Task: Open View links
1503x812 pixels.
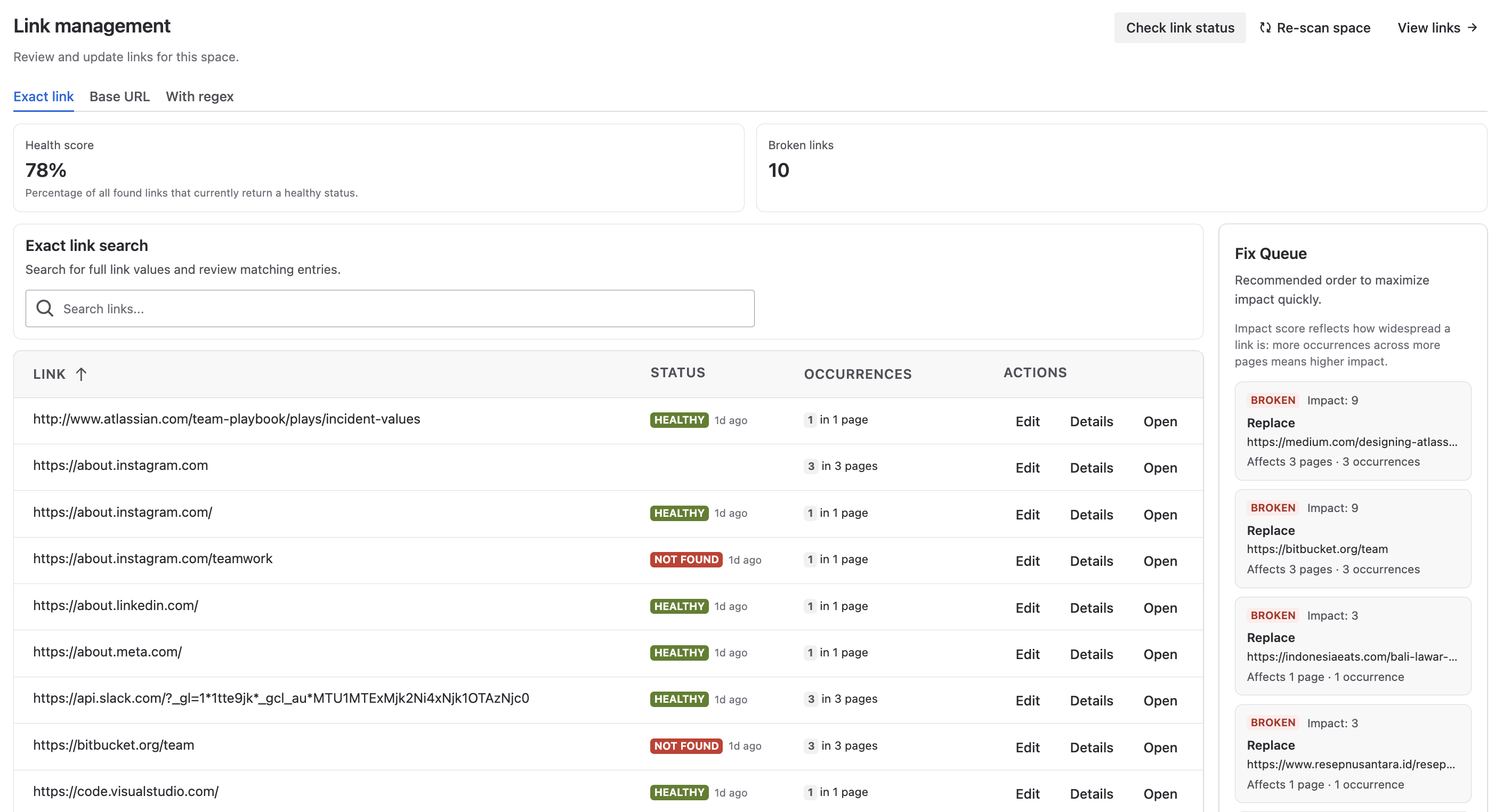Action: 1429,27
